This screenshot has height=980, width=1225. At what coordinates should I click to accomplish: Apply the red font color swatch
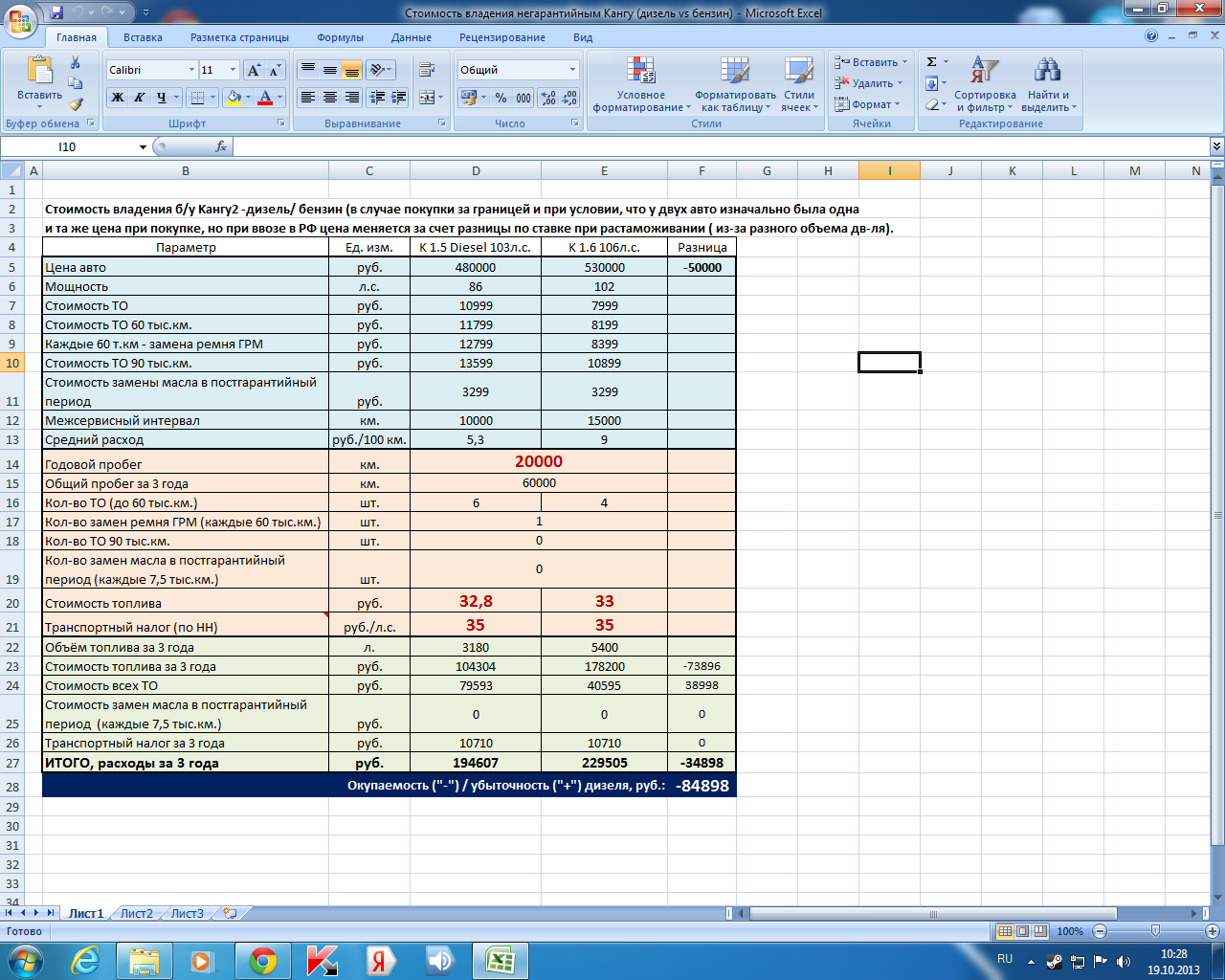(x=266, y=98)
